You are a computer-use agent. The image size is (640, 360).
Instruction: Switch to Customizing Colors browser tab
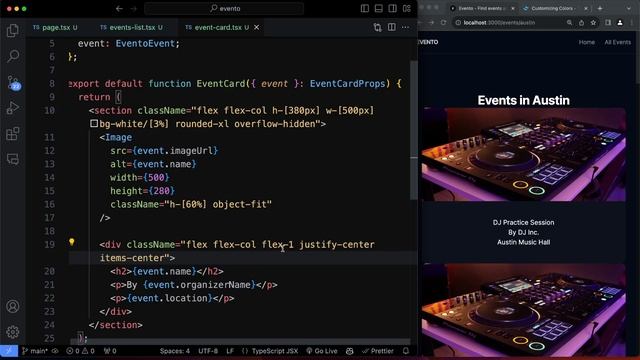(x=553, y=9)
